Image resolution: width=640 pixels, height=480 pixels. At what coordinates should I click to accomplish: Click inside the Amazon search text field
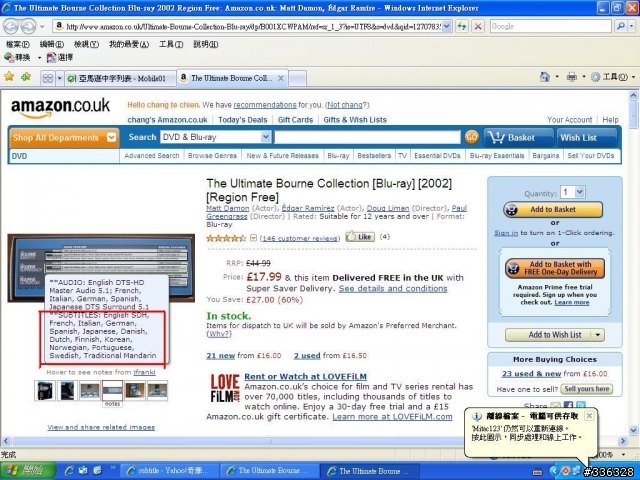367,137
